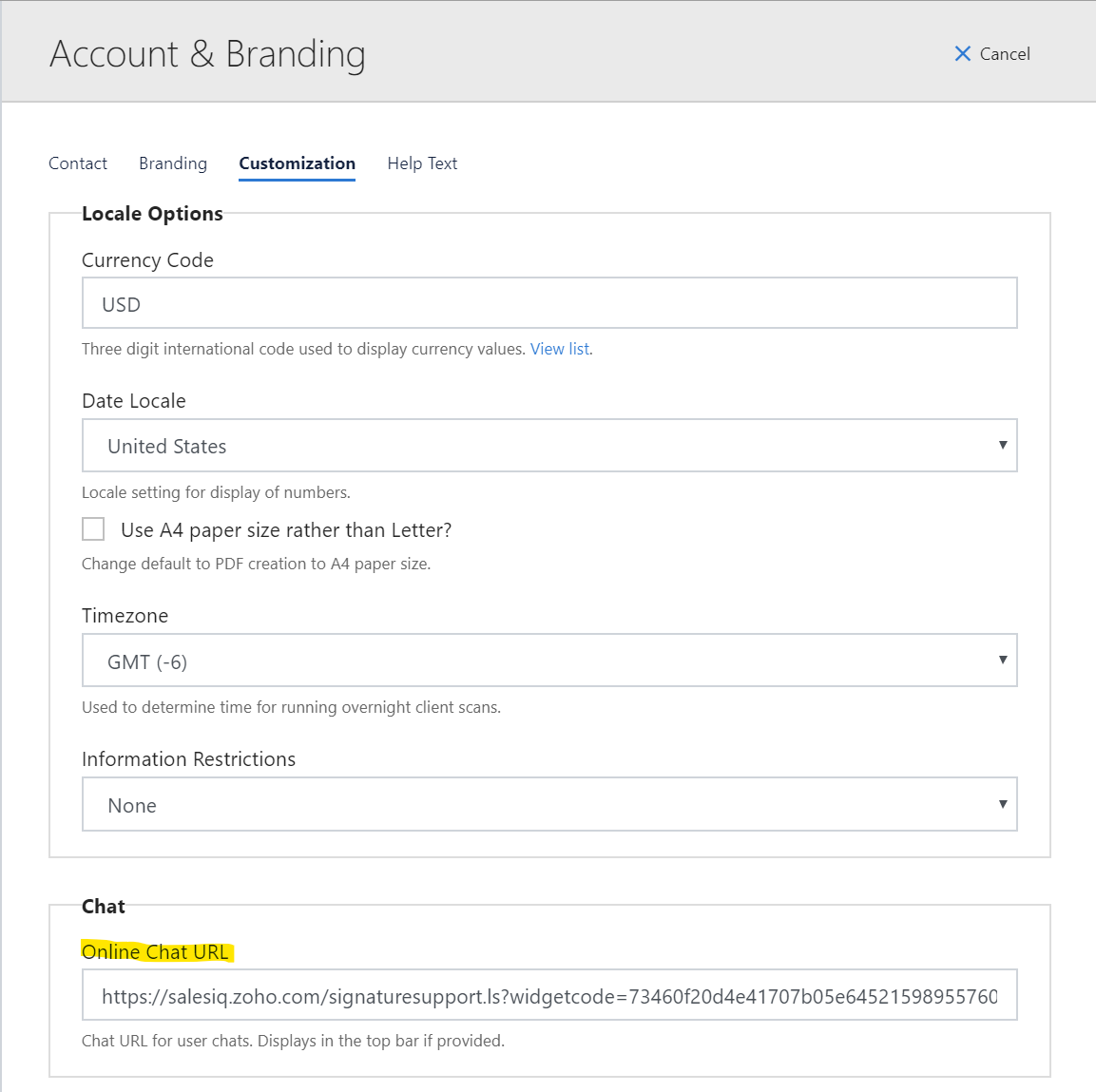The width and height of the screenshot is (1096, 1092).
Task: Click the Information Restrictions dropdown arrow
Action: click(1003, 804)
